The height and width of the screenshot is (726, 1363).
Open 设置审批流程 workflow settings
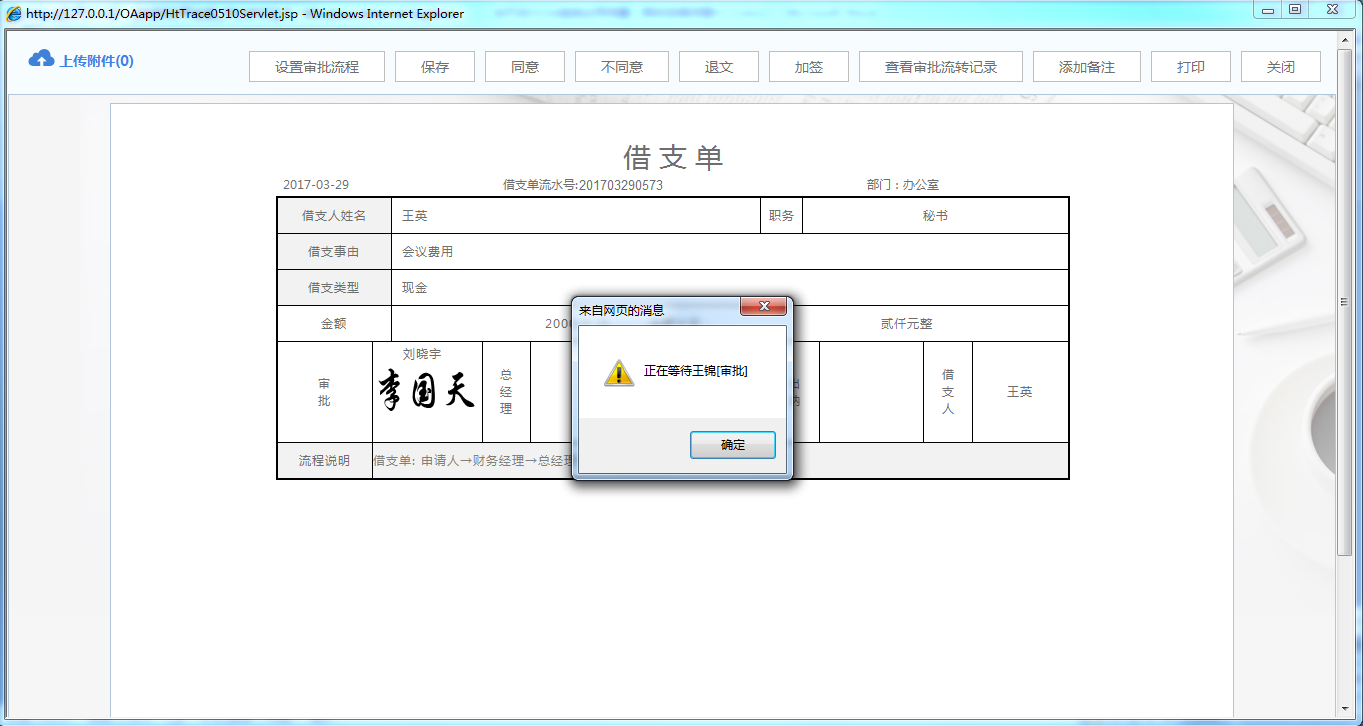pyautogui.click(x=316, y=66)
